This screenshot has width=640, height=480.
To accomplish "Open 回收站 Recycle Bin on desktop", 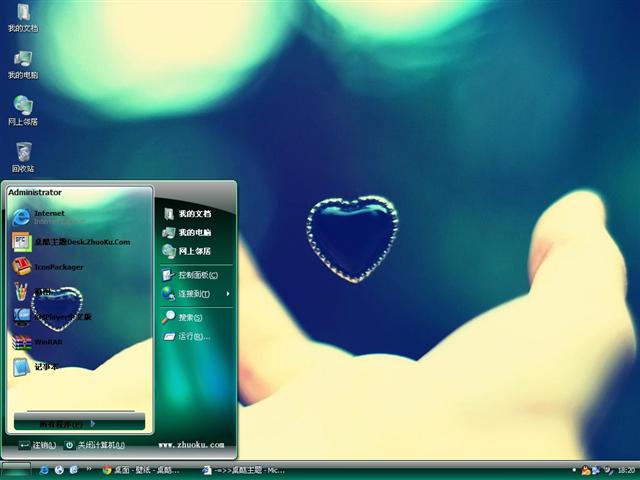I will click(x=23, y=157).
